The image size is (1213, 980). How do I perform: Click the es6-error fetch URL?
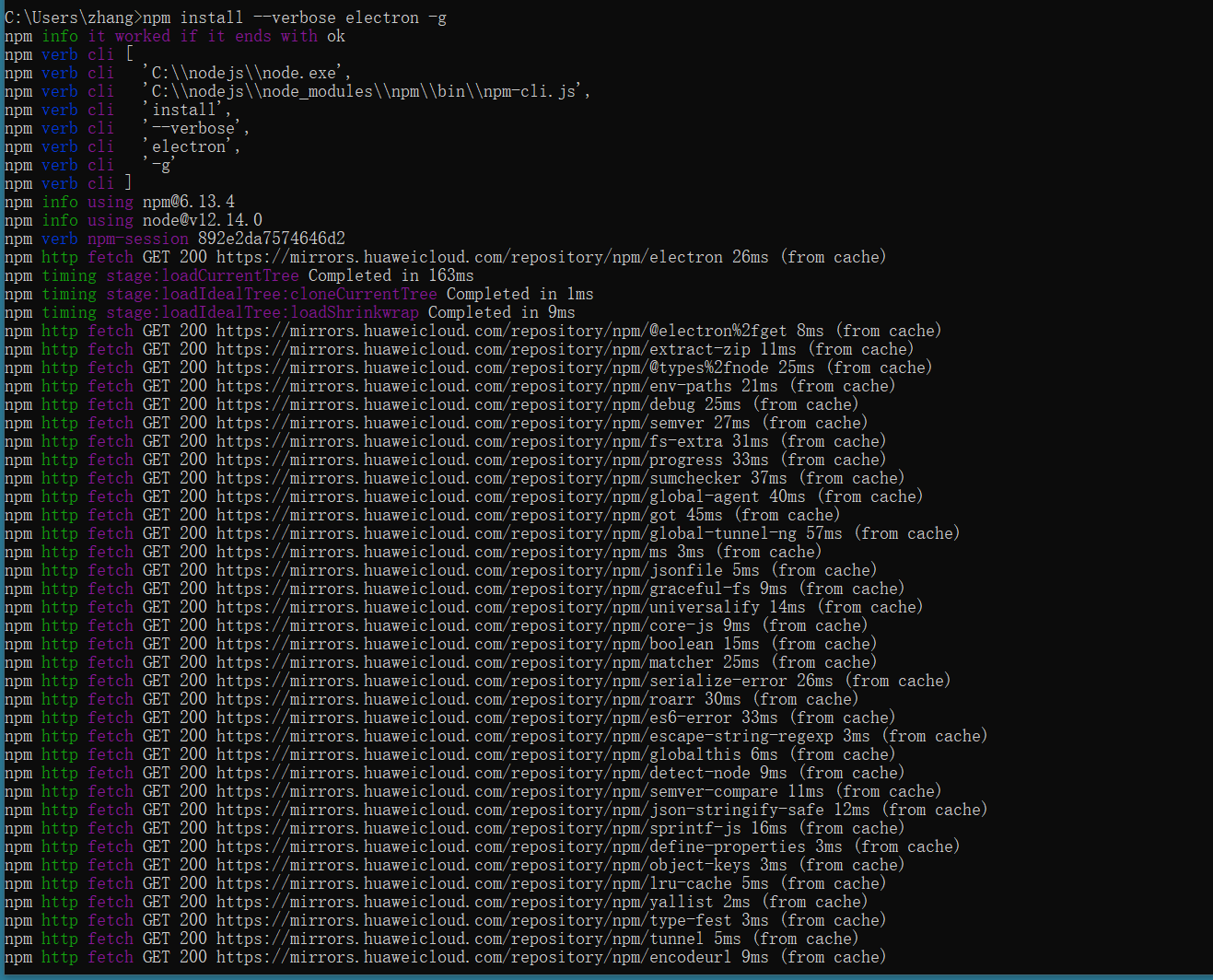tap(474, 717)
